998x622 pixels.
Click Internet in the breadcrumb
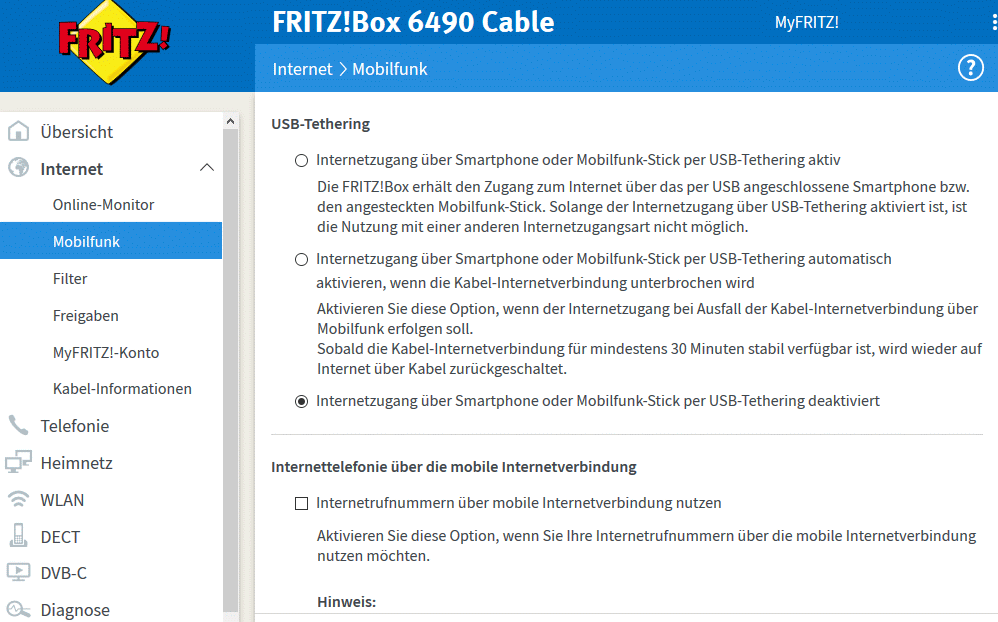[x=302, y=69]
